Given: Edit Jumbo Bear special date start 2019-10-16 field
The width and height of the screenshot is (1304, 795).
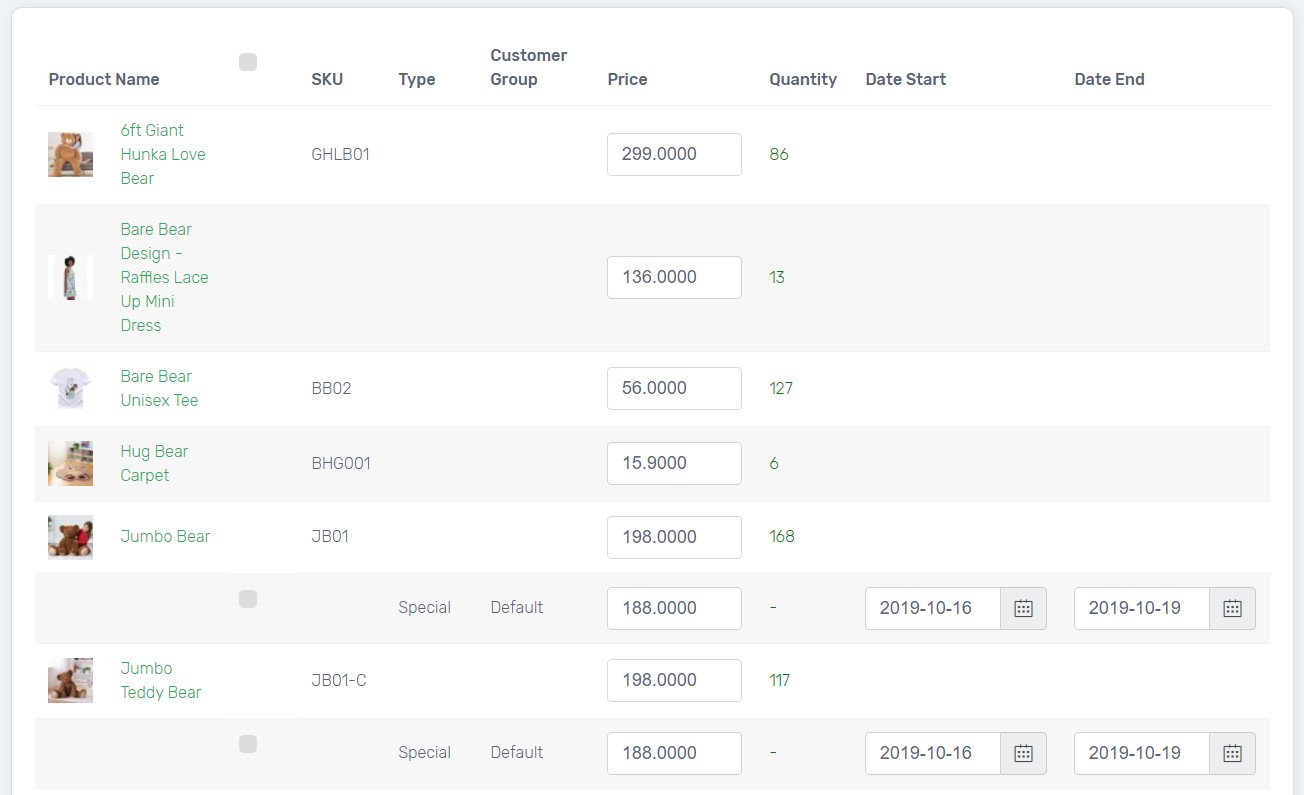Looking at the screenshot, I should pyautogui.click(x=933, y=608).
